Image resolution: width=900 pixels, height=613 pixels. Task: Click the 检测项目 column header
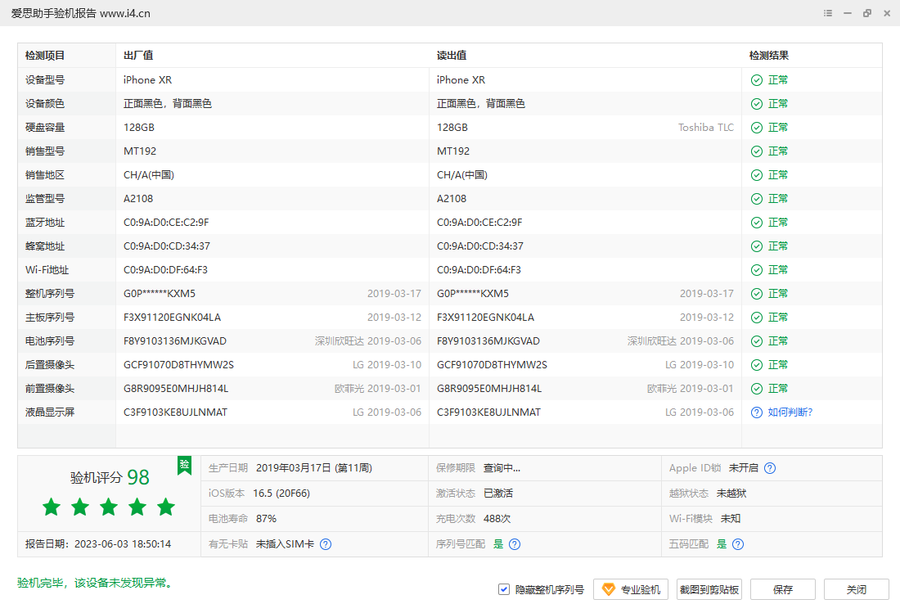(45, 56)
